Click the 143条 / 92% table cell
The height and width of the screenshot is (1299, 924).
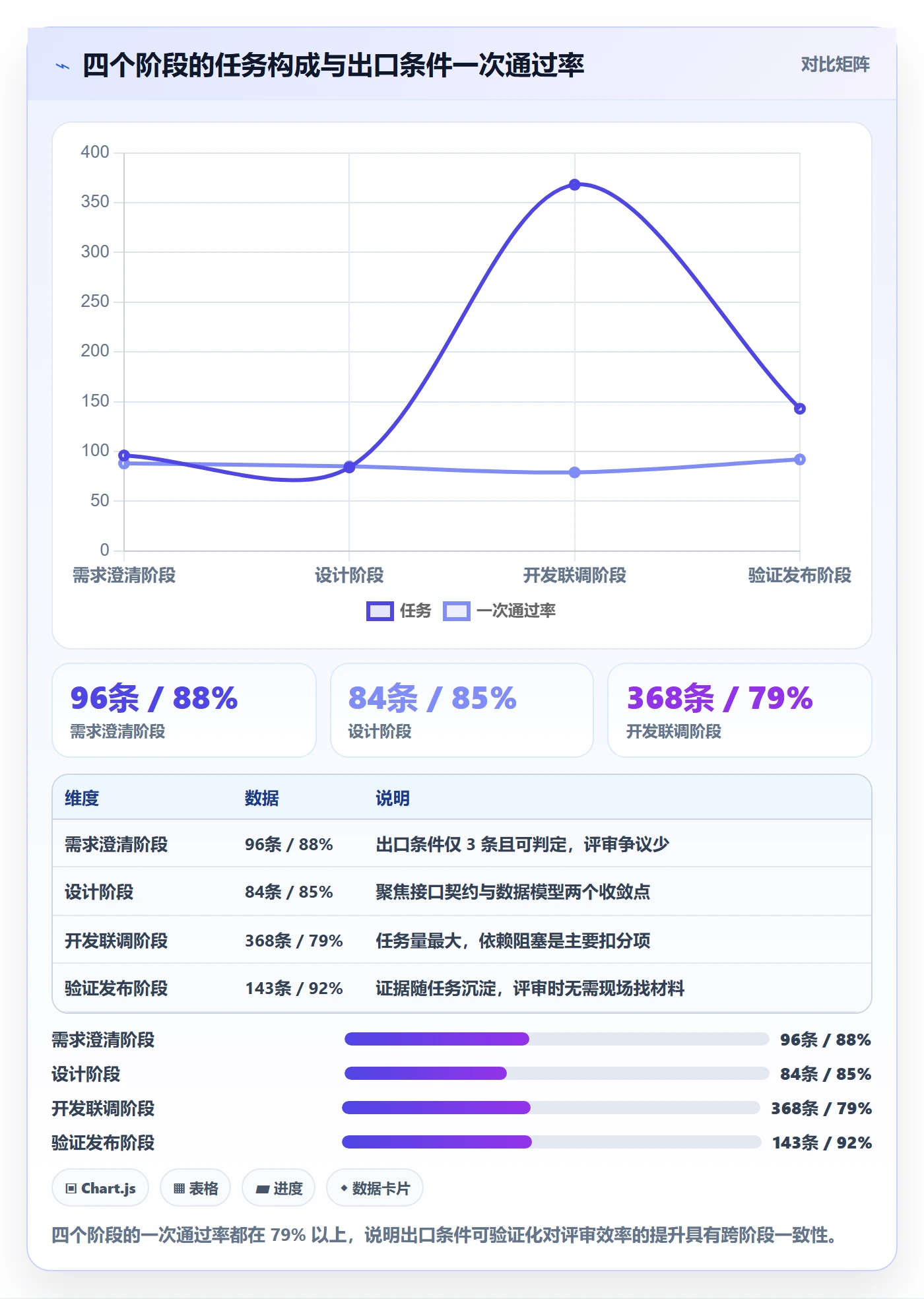[294, 988]
